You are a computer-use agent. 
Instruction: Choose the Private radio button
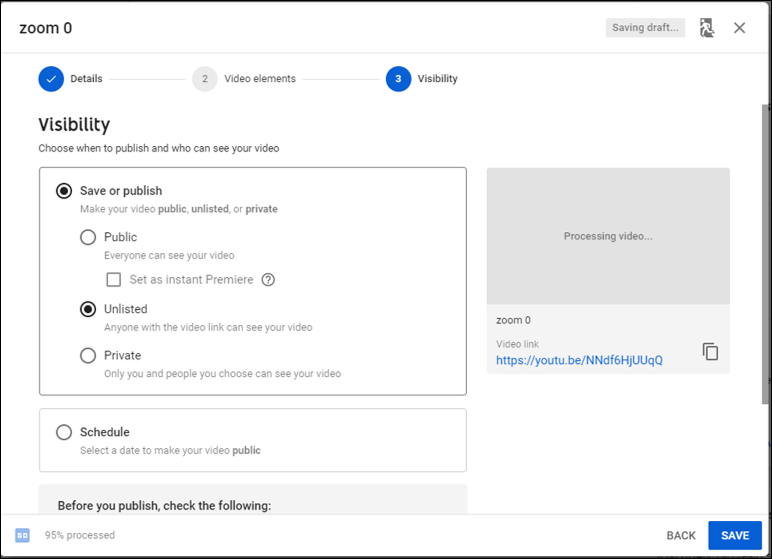88,355
